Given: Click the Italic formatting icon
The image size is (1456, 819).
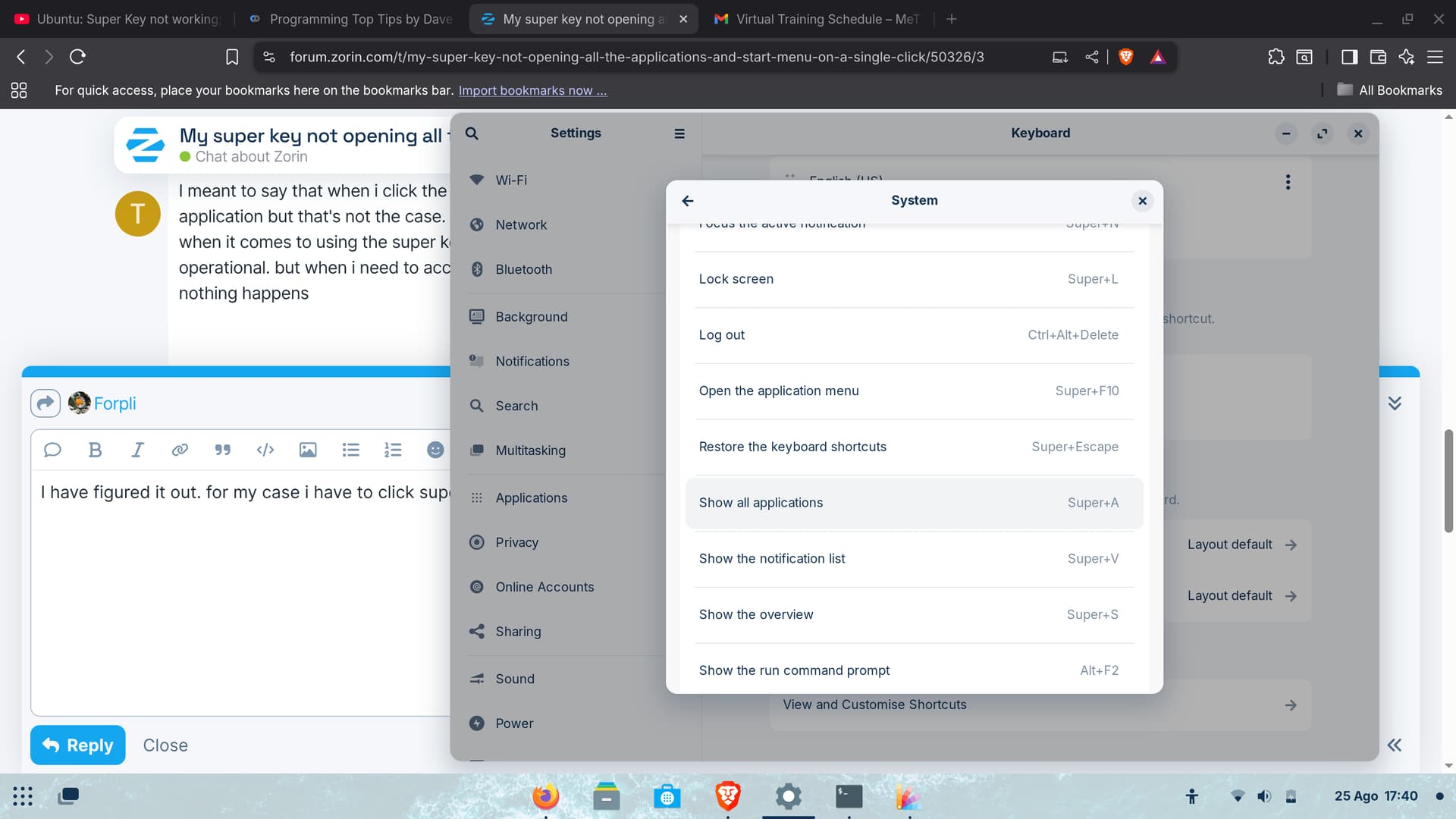Looking at the screenshot, I should coord(137,450).
